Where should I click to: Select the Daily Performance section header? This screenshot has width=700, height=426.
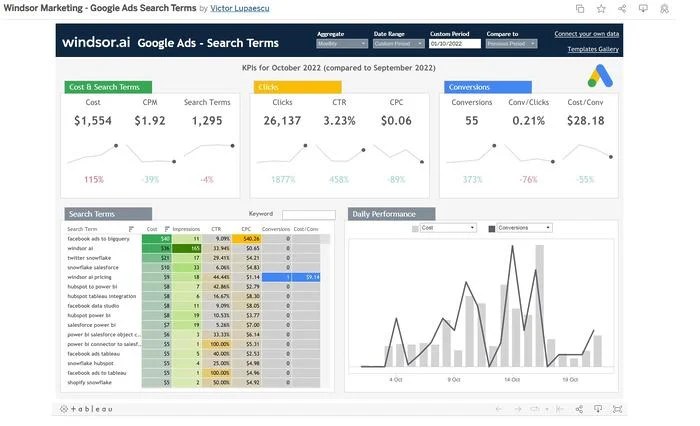pos(392,214)
